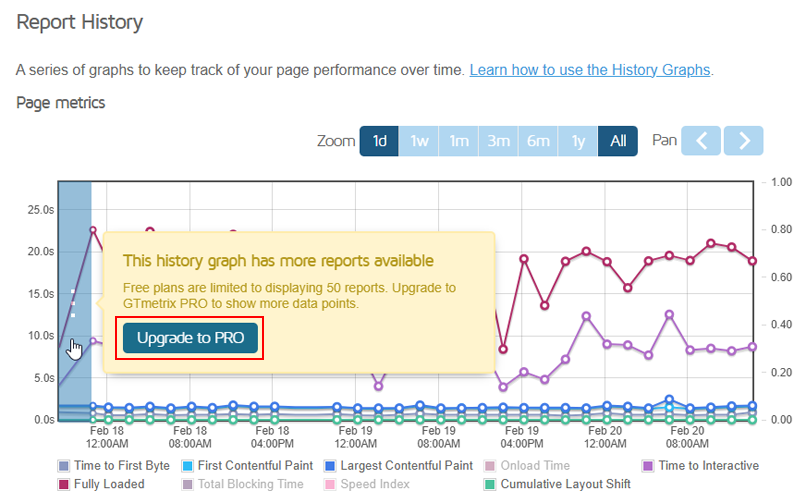Open Learn how to use History Graphs link
The height and width of the screenshot is (498, 804).
590,70
